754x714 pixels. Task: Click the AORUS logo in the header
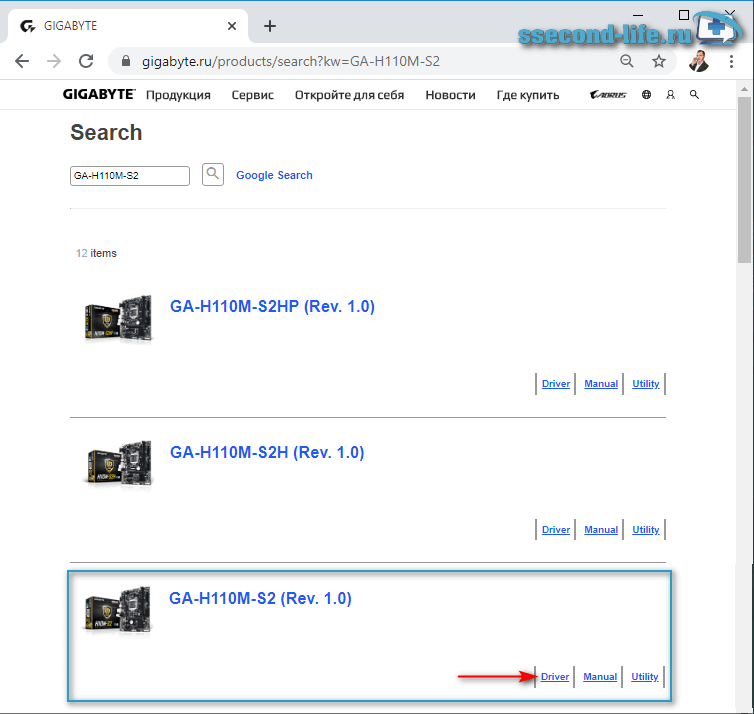[608, 95]
